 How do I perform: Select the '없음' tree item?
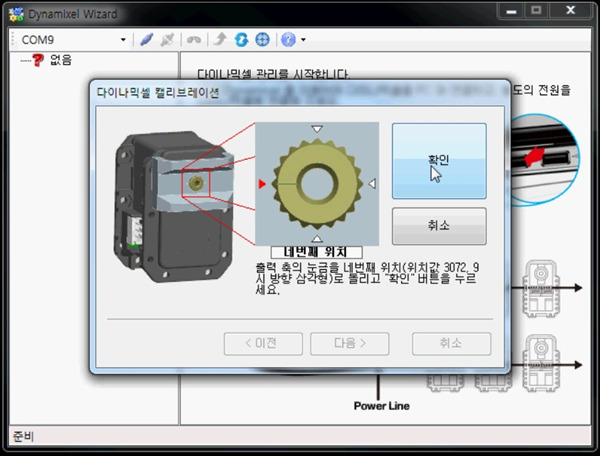60,60
